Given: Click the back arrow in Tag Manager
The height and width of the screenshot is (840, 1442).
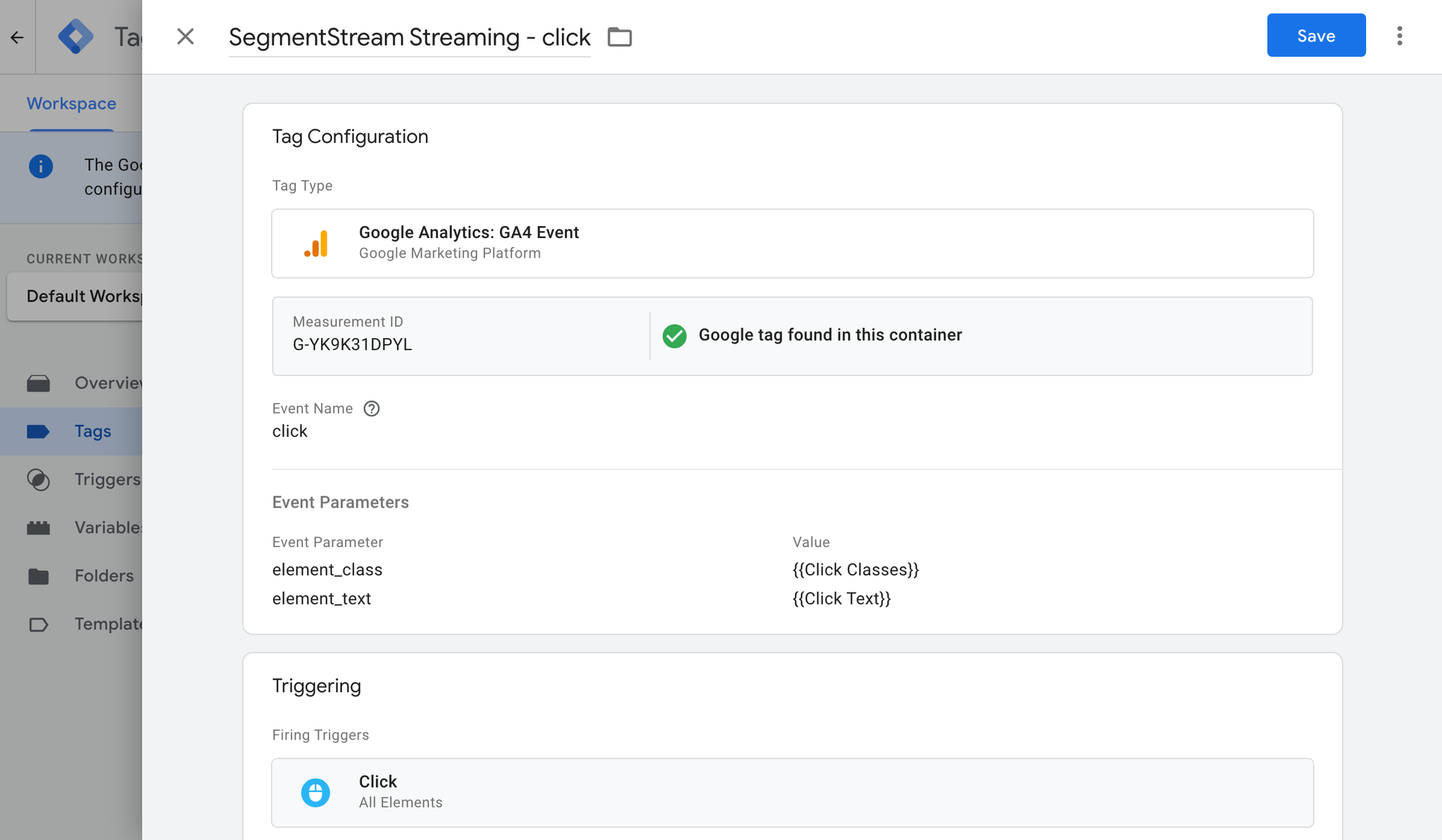Looking at the screenshot, I should (x=17, y=37).
